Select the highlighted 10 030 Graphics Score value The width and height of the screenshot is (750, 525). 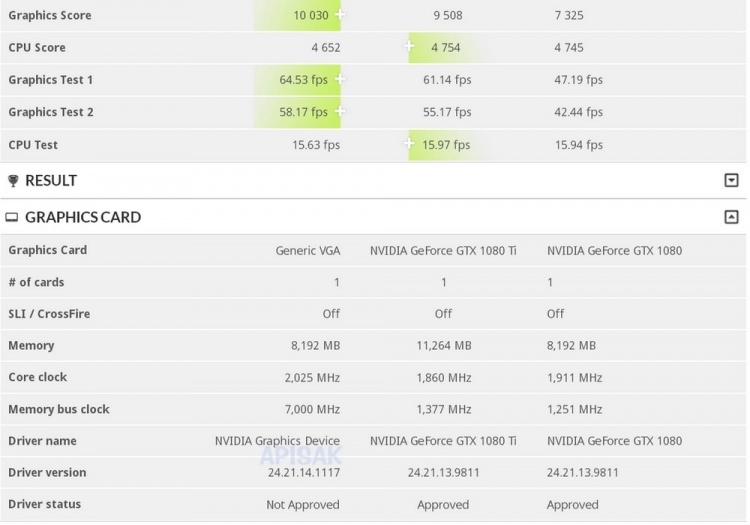pos(312,15)
